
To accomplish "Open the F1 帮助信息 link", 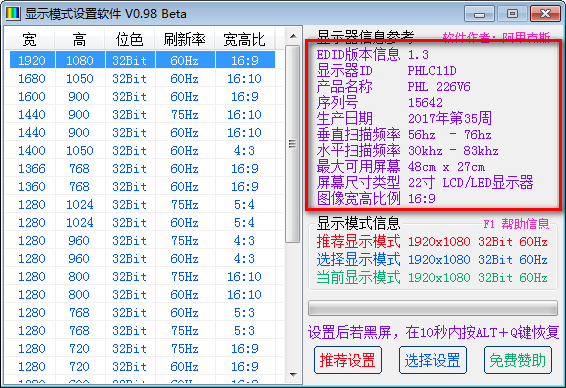I will 516,224.
